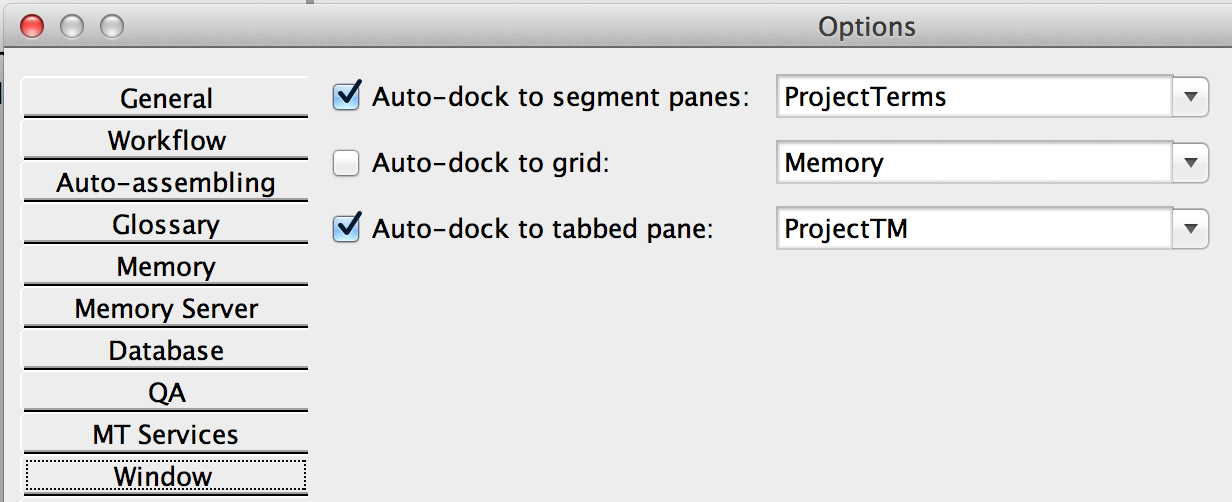
Task: Close the Options window
Action: pyautogui.click(x=32, y=26)
